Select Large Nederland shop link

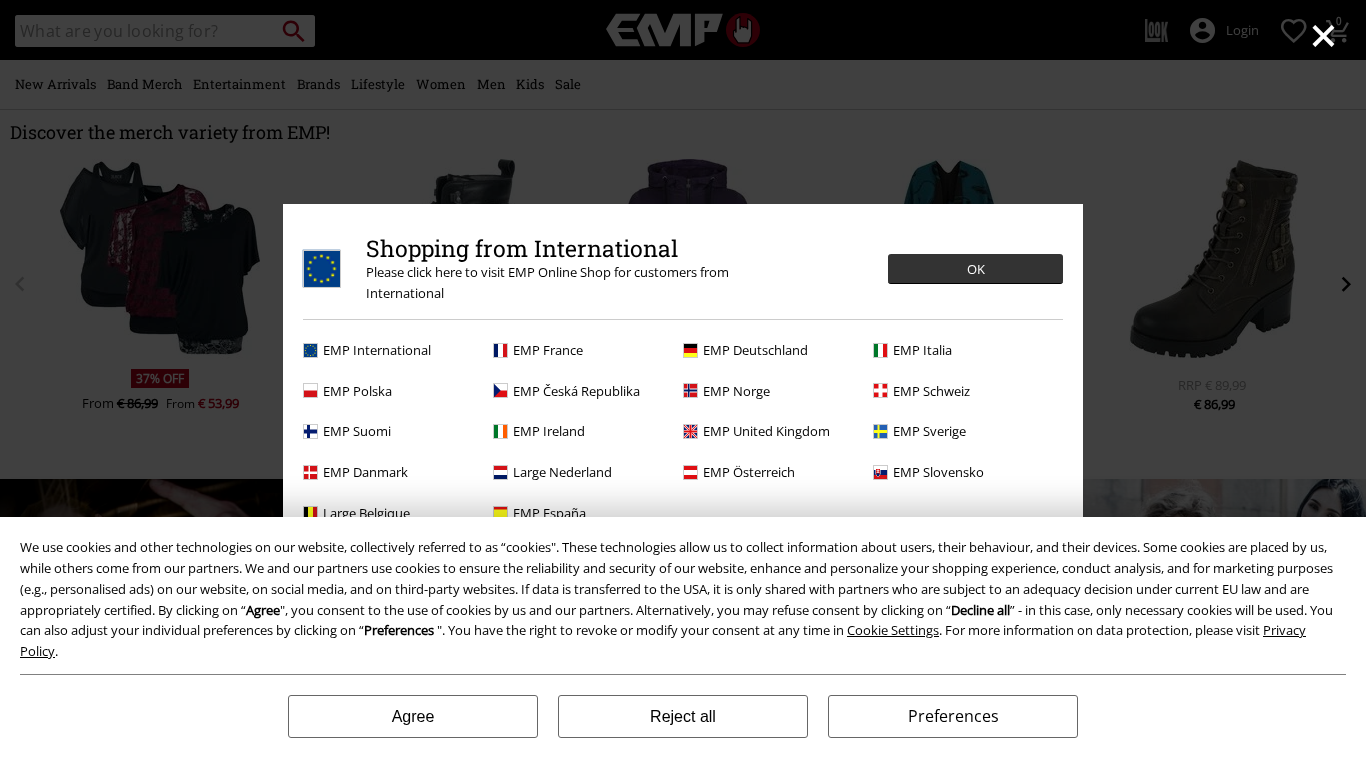coord(562,472)
